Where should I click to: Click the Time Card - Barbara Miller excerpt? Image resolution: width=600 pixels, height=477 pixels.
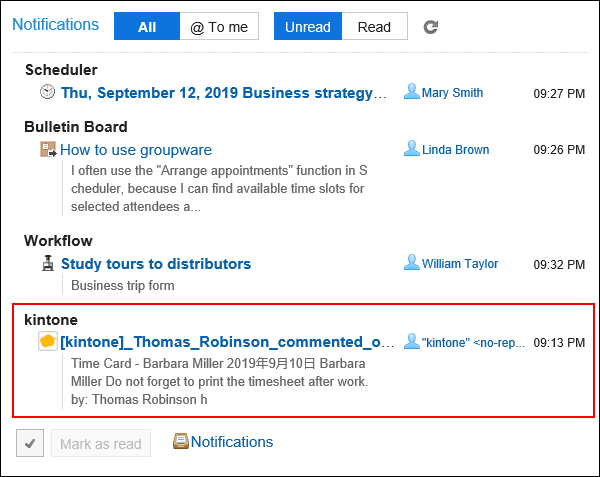pos(220,381)
